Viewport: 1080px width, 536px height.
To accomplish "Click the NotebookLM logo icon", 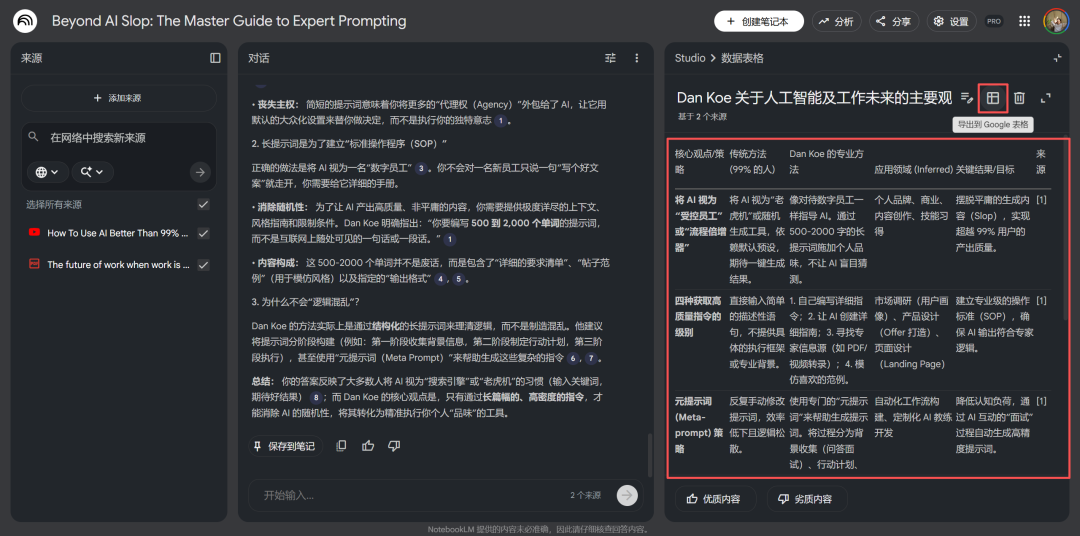I will (25, 21).
